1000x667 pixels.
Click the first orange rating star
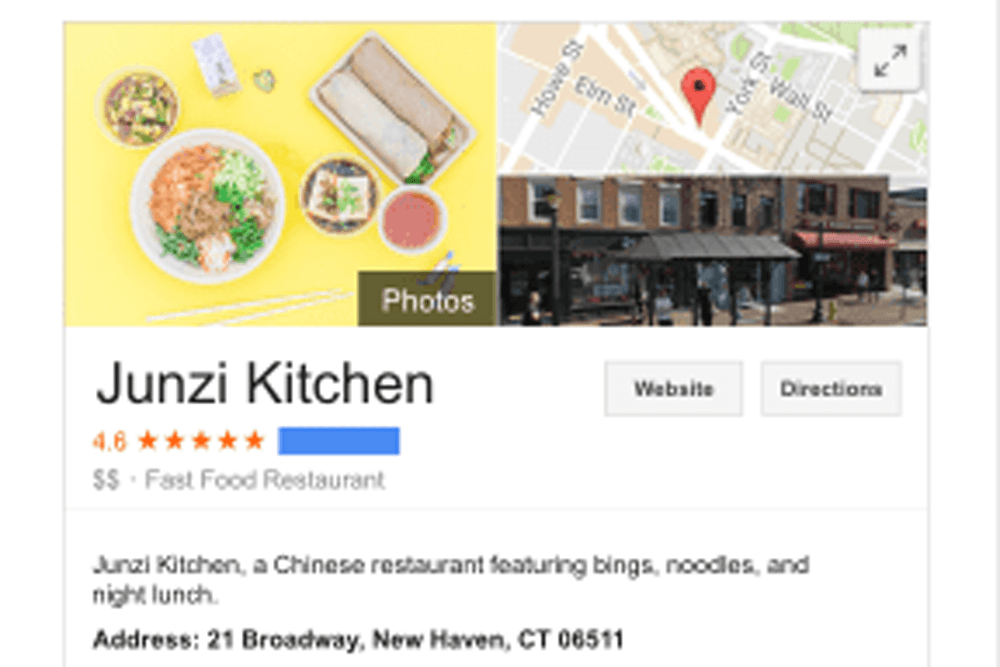click(x=148, y=440)
